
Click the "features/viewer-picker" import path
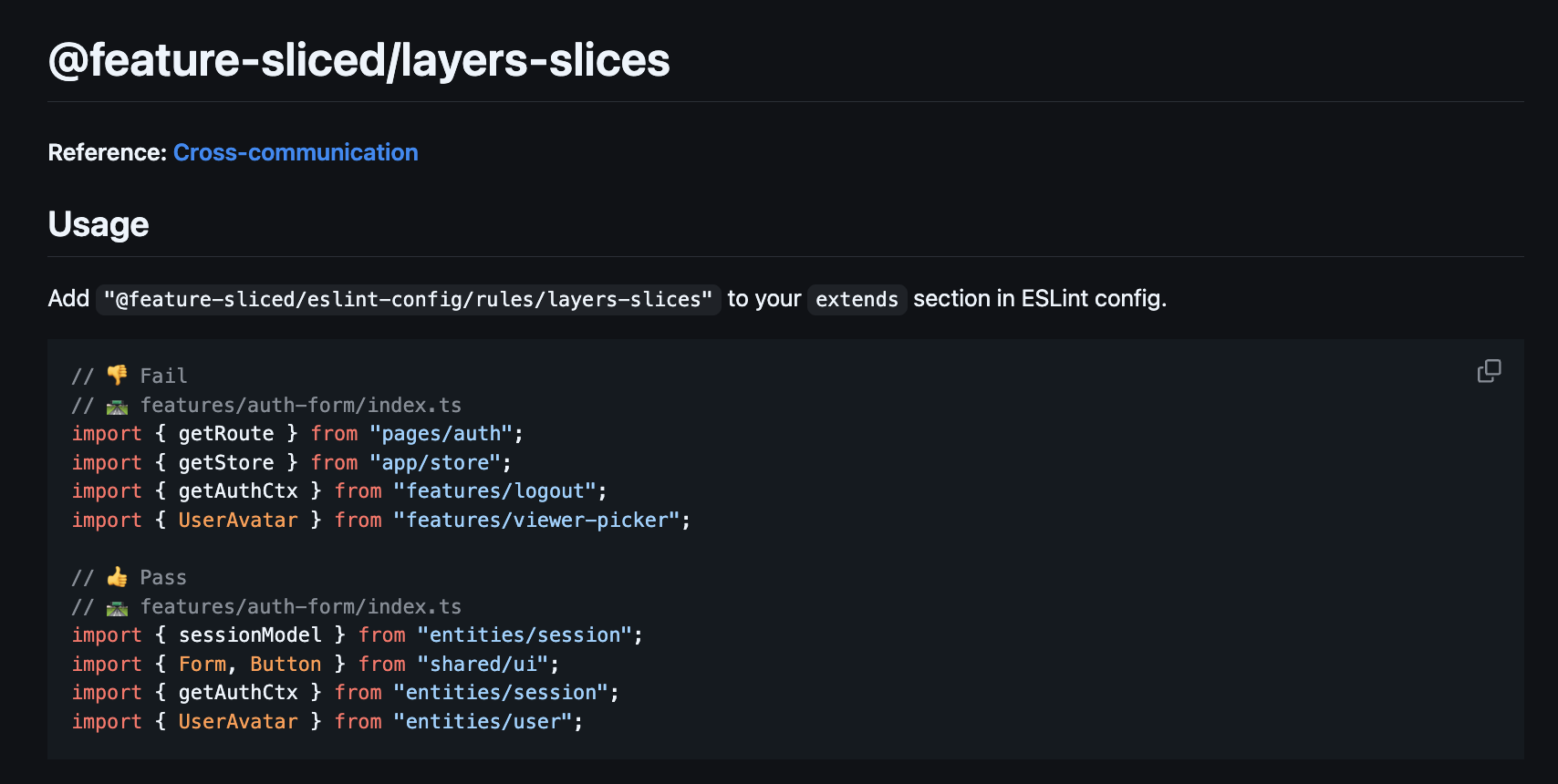click(537, 521)
